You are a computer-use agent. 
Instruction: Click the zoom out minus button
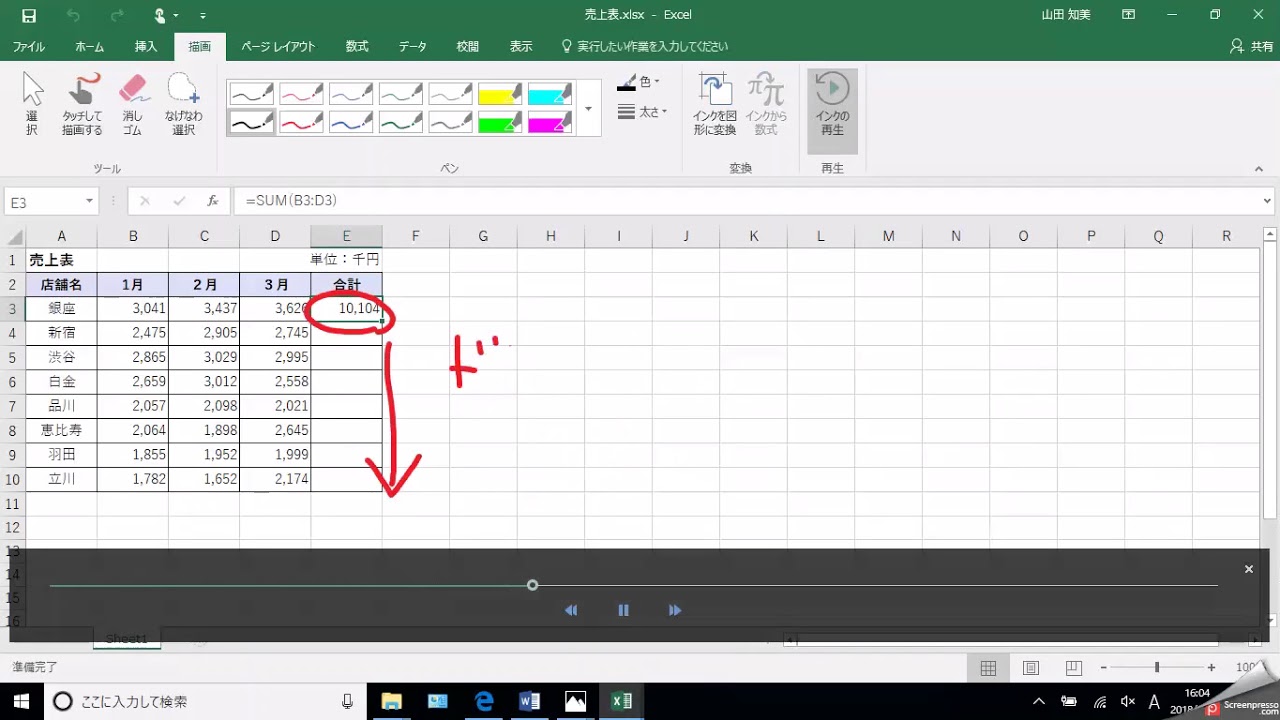click(x=1103, y=668)
